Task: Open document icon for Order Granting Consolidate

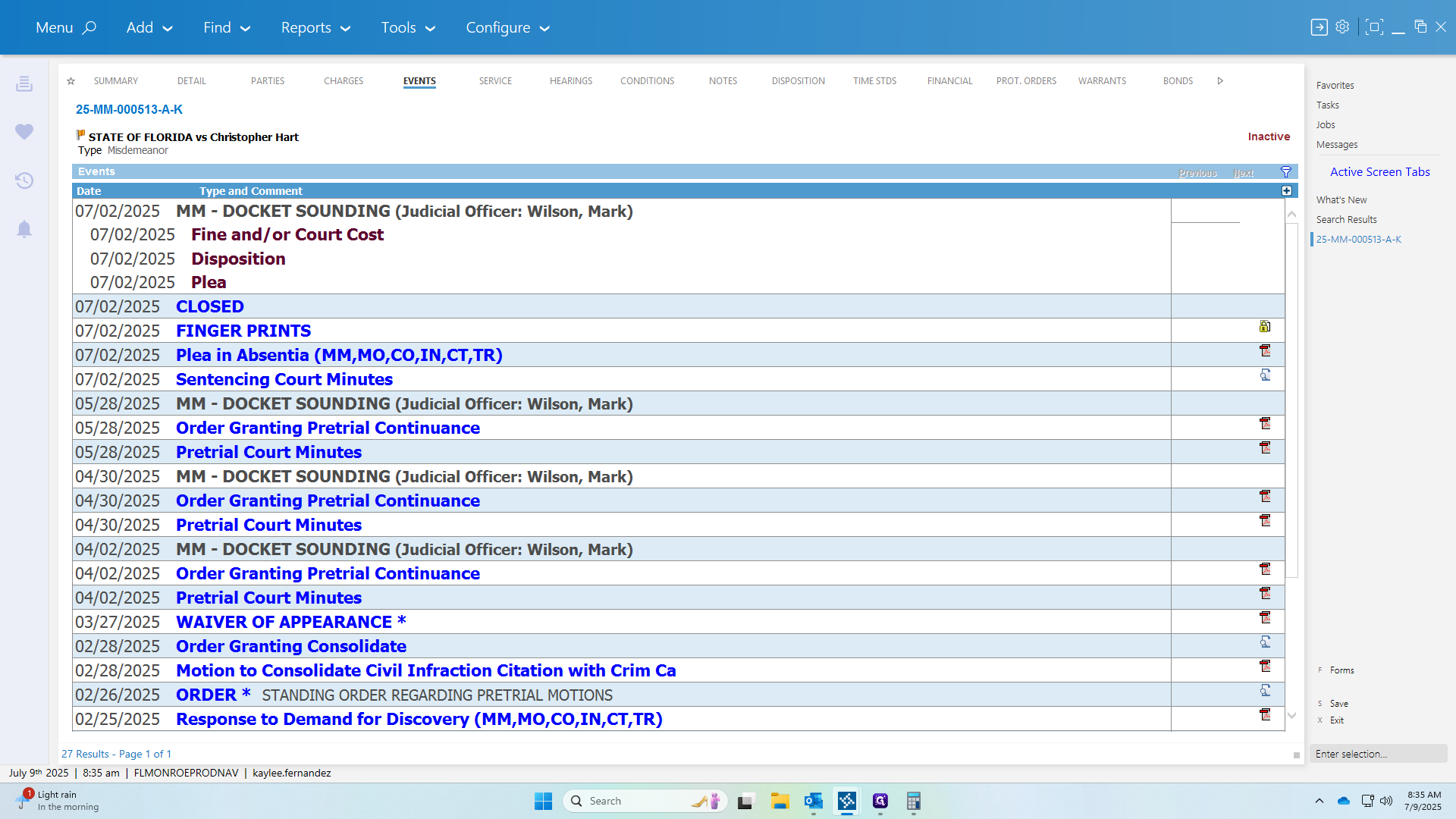Action: 1265,642
